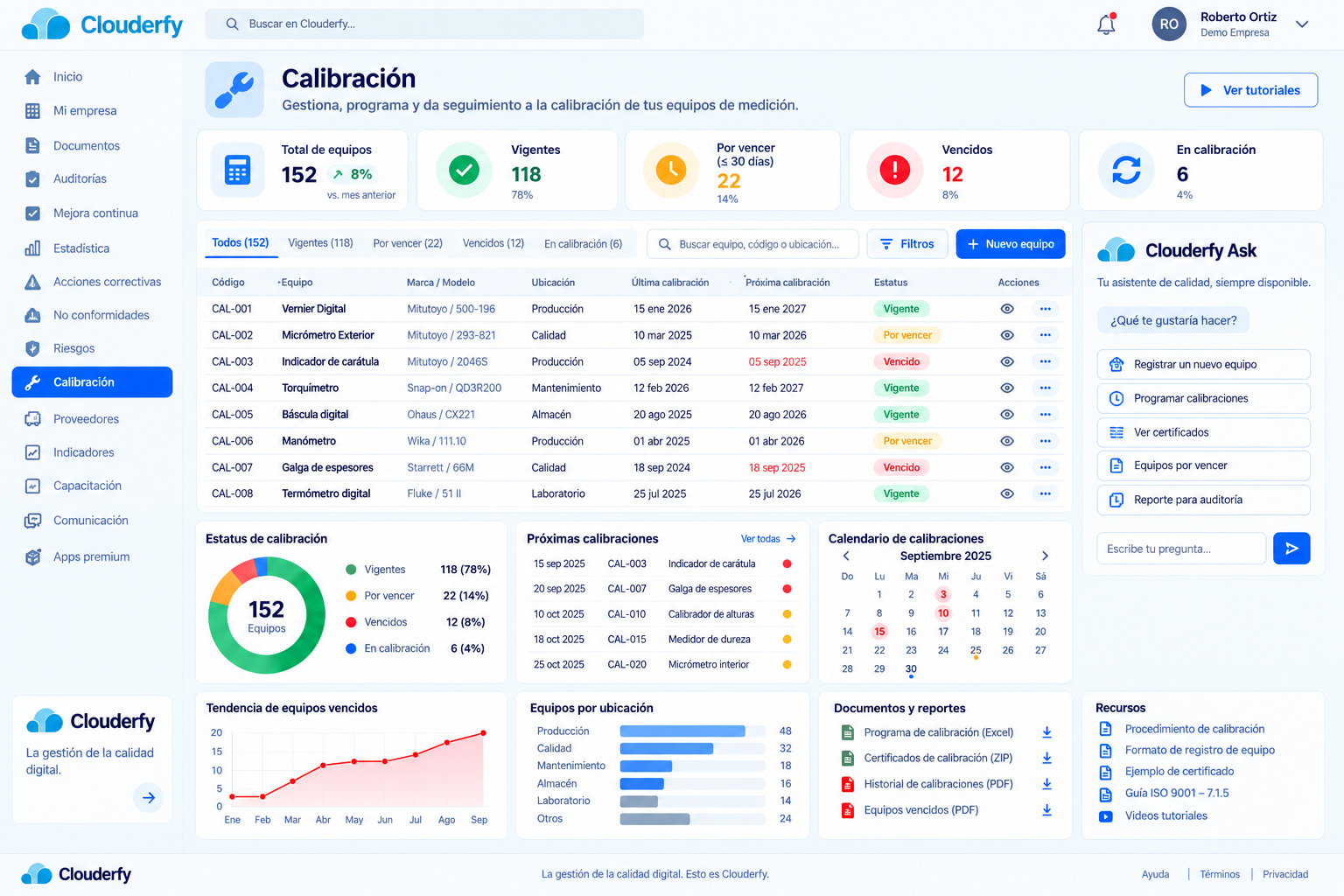
Task: Expand the Roberto Ortiz account menu
Action: [1302, 24]
